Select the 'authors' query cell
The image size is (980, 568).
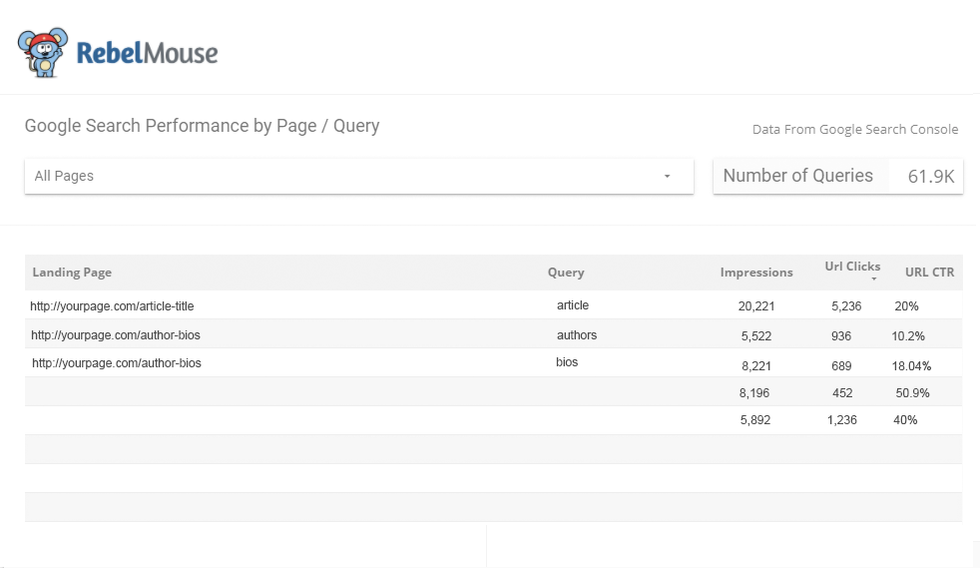pyautogui.click(x=577, y=335)
